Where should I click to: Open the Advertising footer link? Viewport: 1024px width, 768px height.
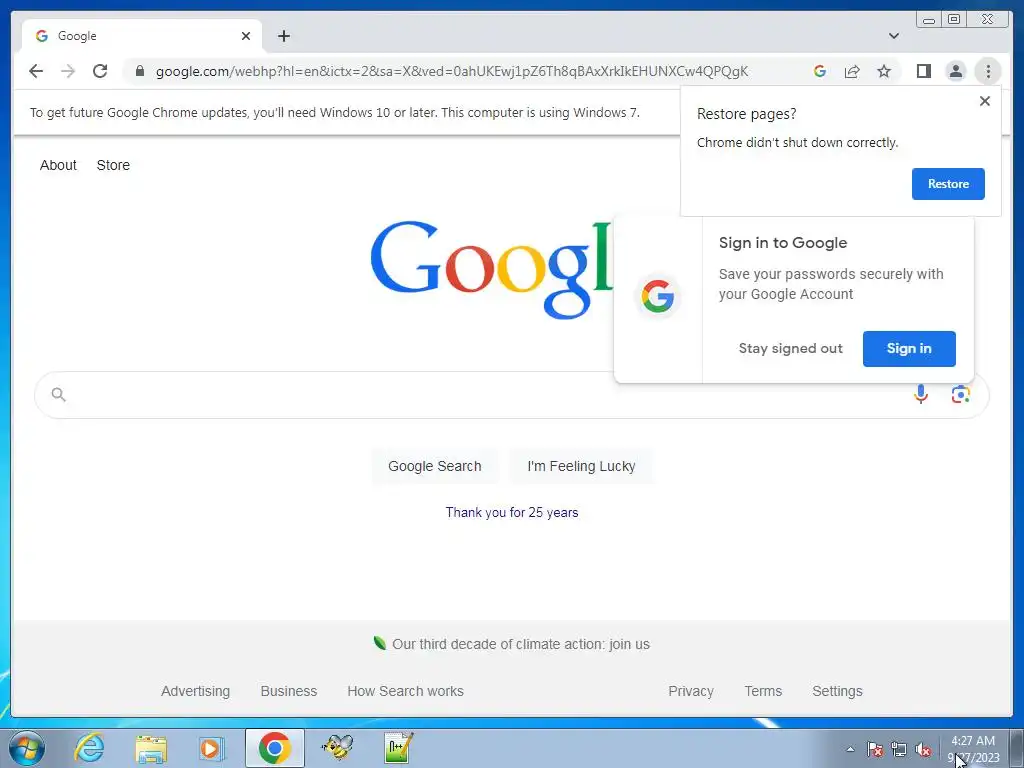click(195, 691)
